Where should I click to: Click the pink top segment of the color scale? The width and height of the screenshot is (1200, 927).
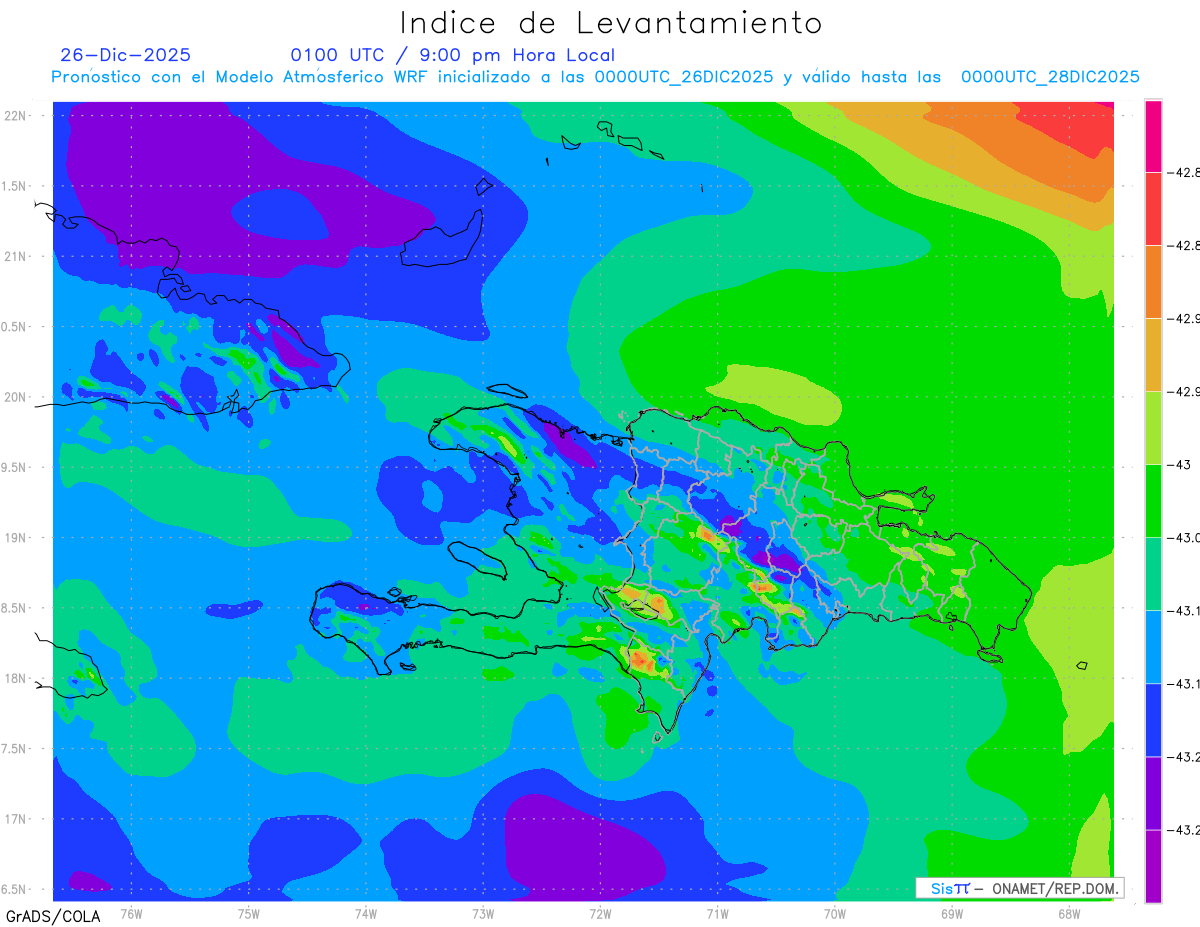click(x=1153, y=136)
